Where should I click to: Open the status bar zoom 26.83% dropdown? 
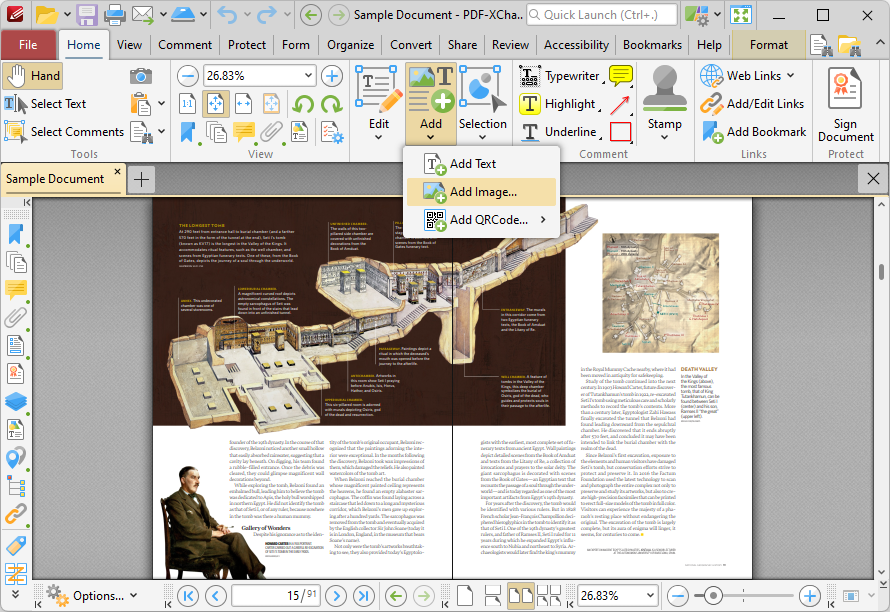coord(650,596)
